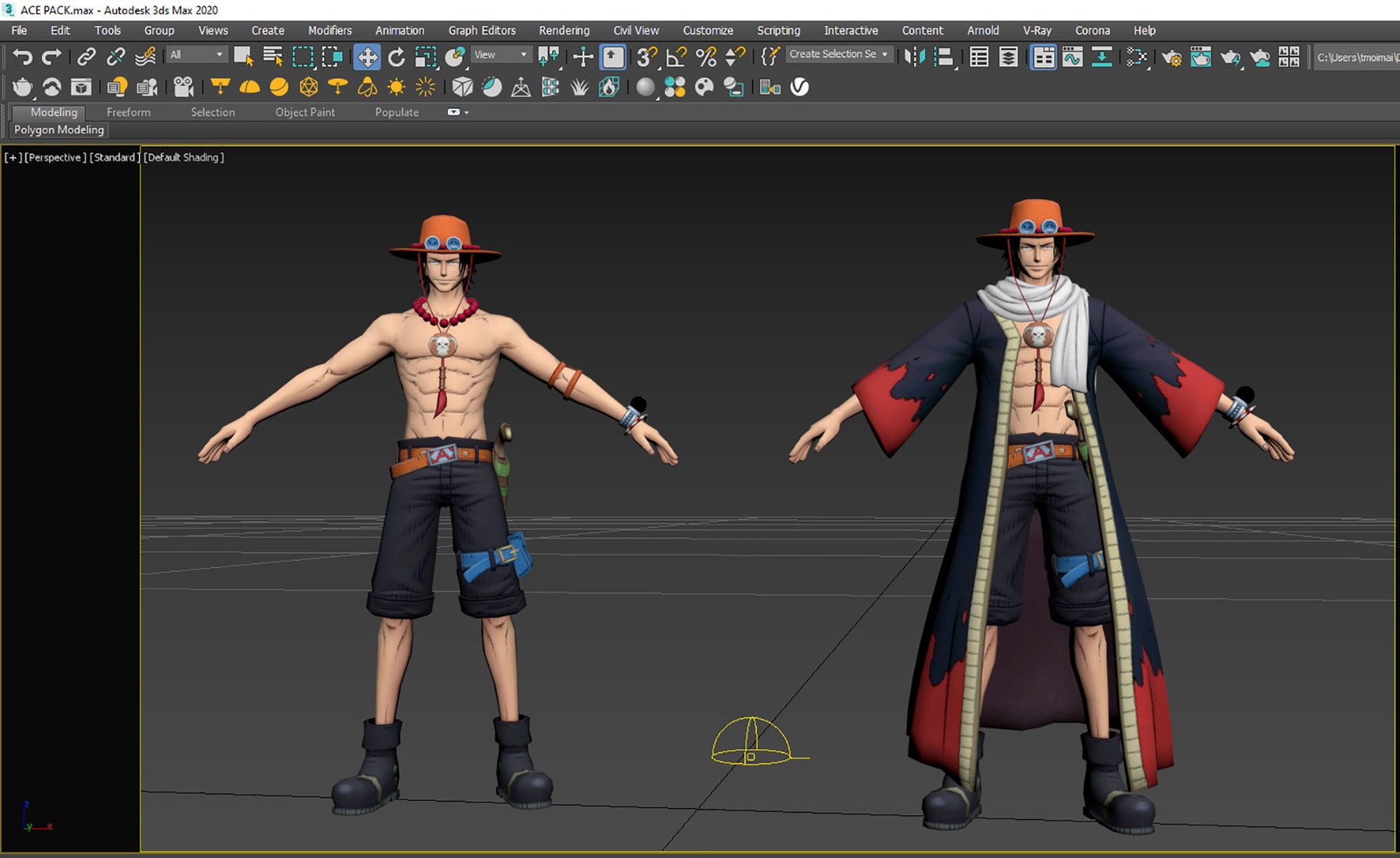Toggle Angle Snap
Screen dimensions: 1400x858
[x=676, y=56]
